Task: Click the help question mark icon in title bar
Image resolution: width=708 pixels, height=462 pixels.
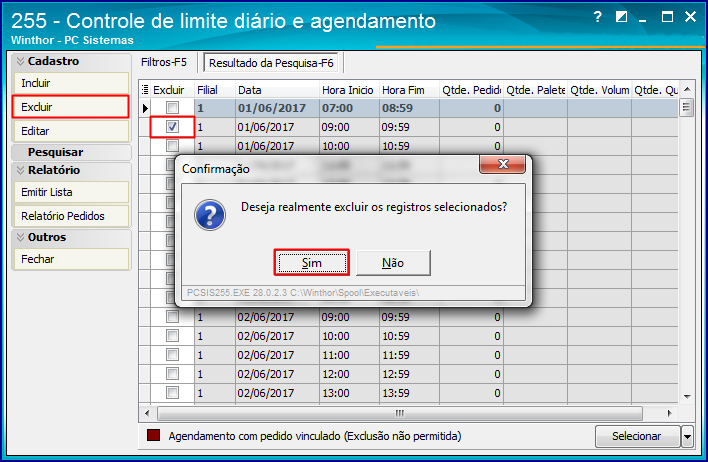Action: coord(597,17)
